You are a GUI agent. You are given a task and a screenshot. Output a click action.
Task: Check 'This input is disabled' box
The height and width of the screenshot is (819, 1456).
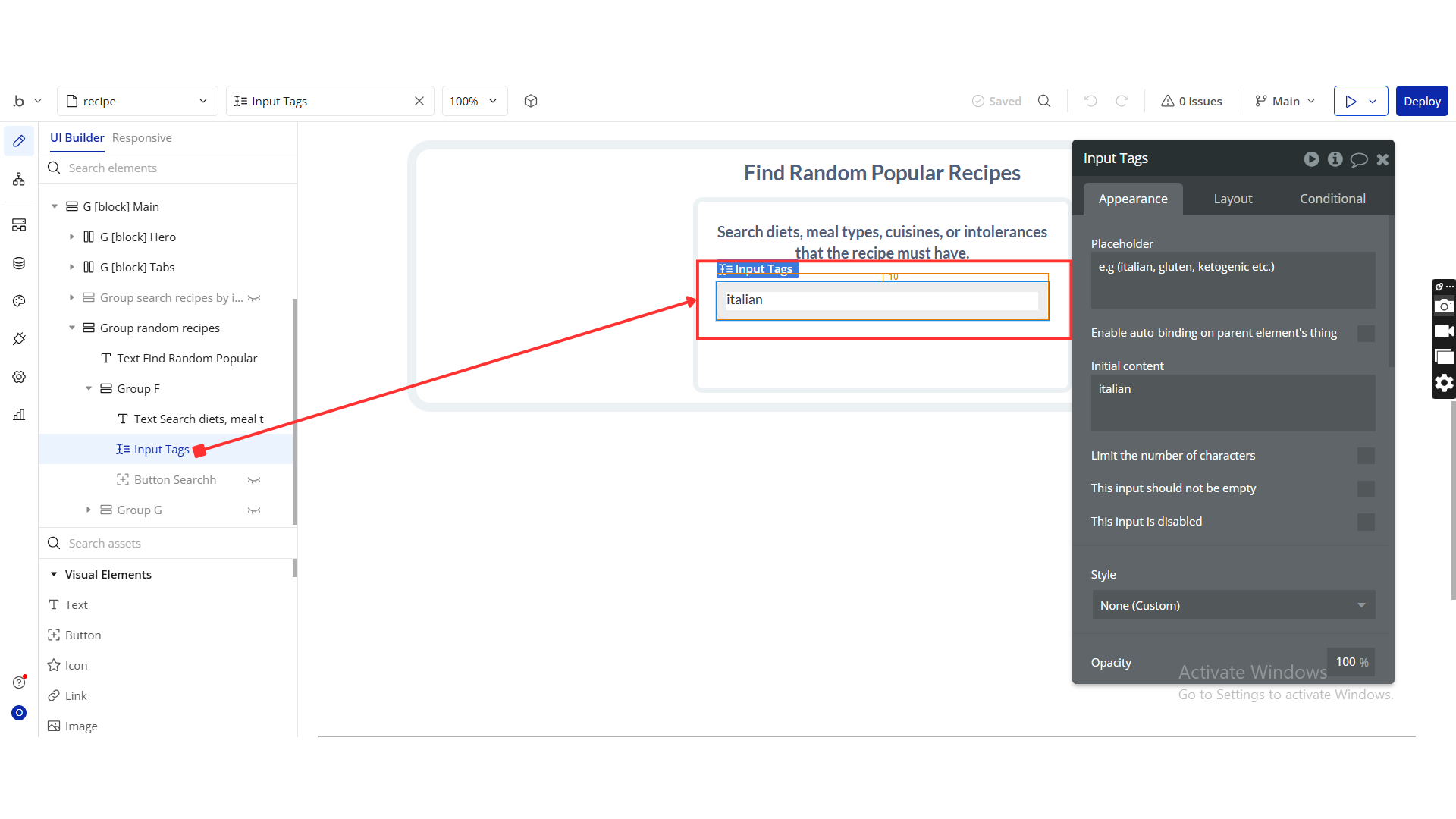tap(1366, 522)
